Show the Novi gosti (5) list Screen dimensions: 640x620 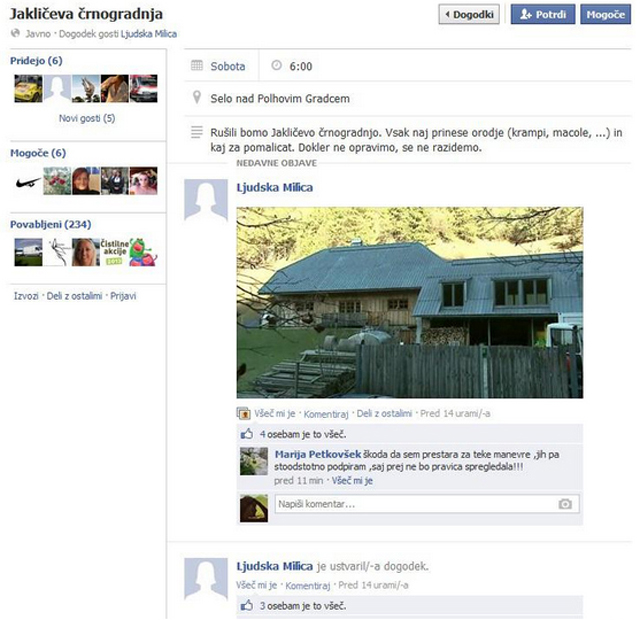coord(87,118)
